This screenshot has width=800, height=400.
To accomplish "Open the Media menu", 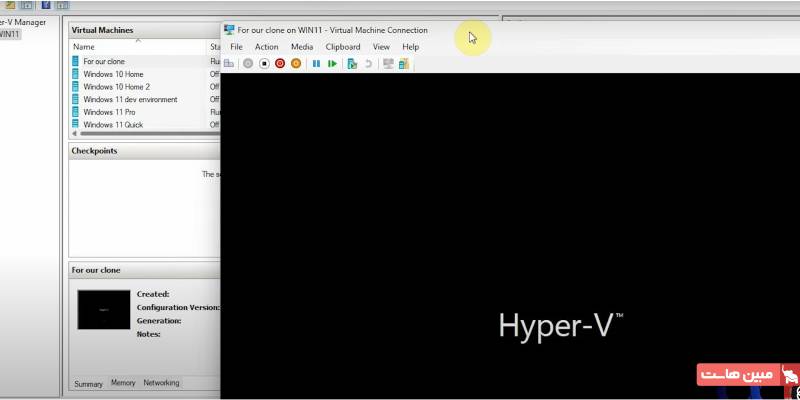I will tap(302, 47).
